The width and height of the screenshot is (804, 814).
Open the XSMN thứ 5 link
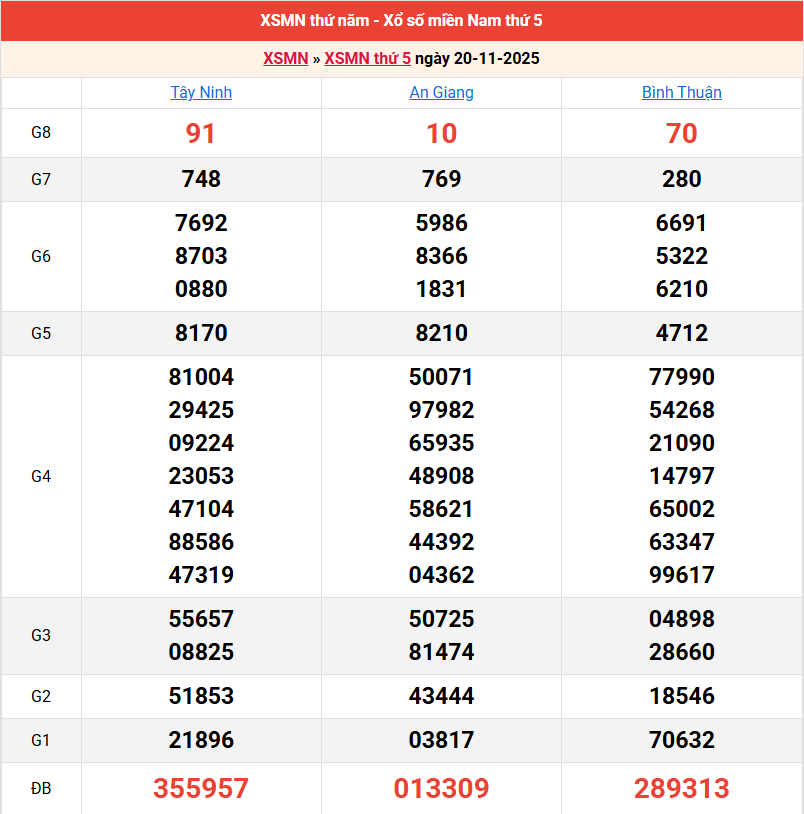tap(367, 59)
